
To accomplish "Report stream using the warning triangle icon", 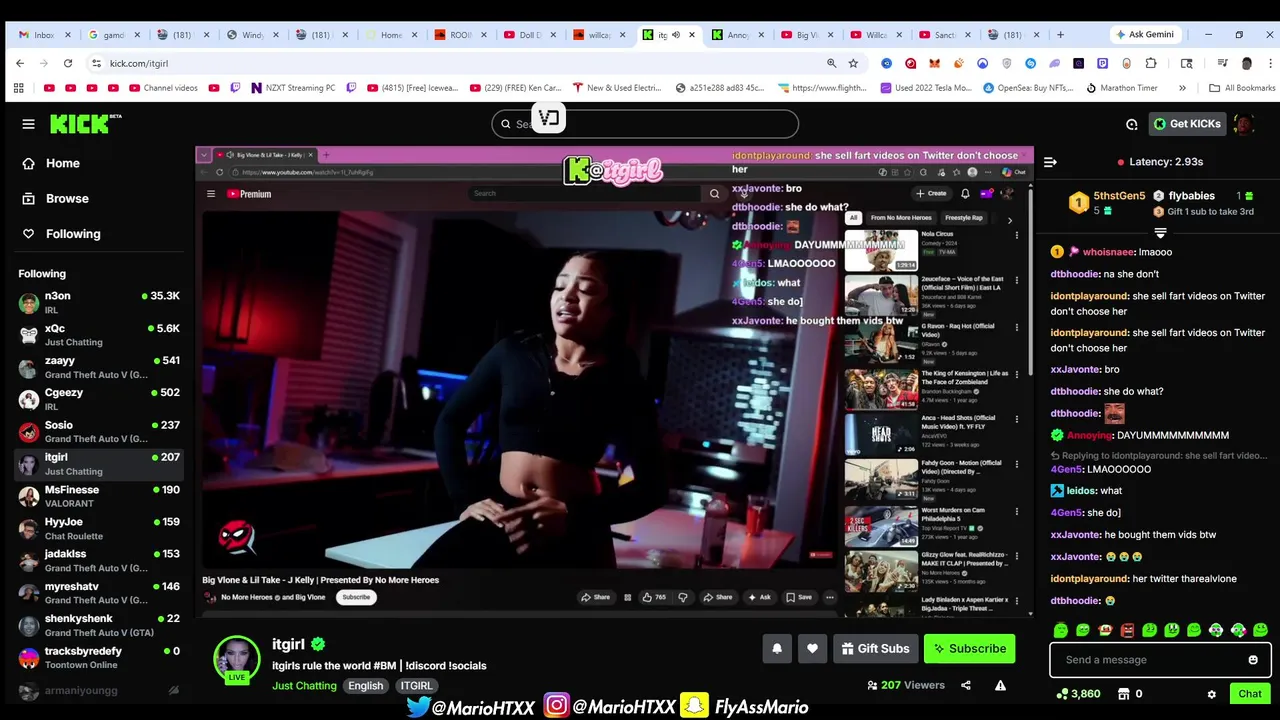I will tap(1000, 685).
